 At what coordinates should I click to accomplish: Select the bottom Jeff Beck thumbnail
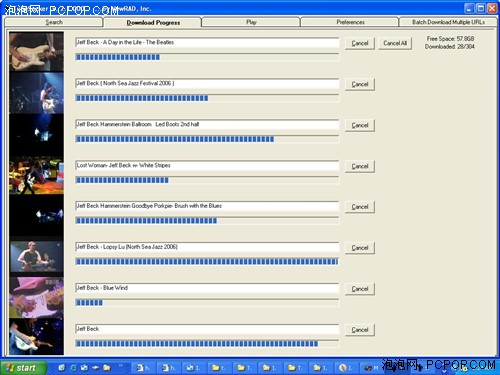point(36,337)
